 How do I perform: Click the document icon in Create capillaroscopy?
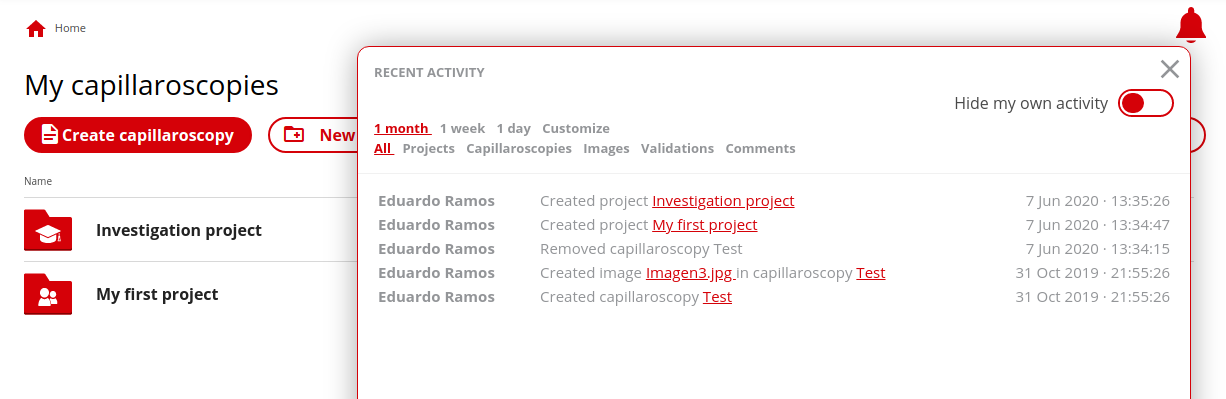point(48,135)
